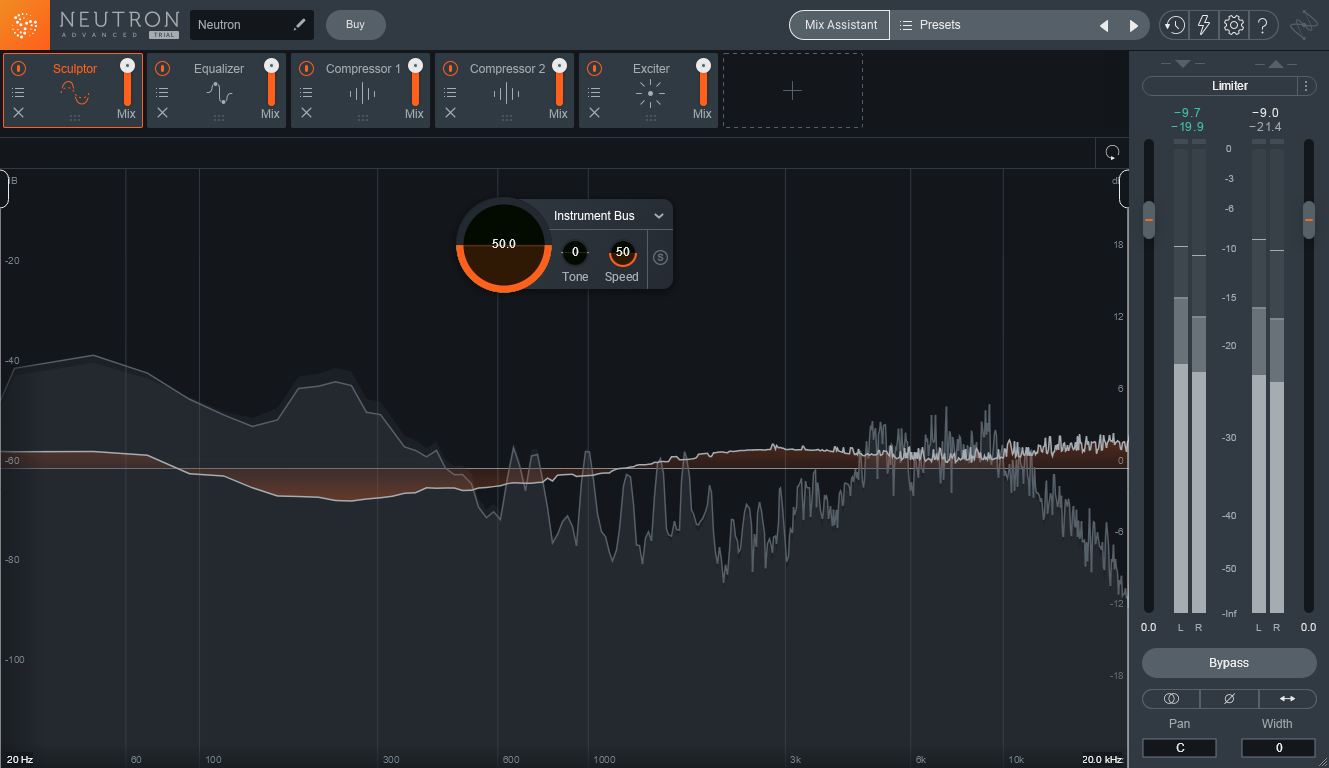Bypass Compressor 1 using its power button
This screenshot has height=768, width=1329.
[306, 68]
